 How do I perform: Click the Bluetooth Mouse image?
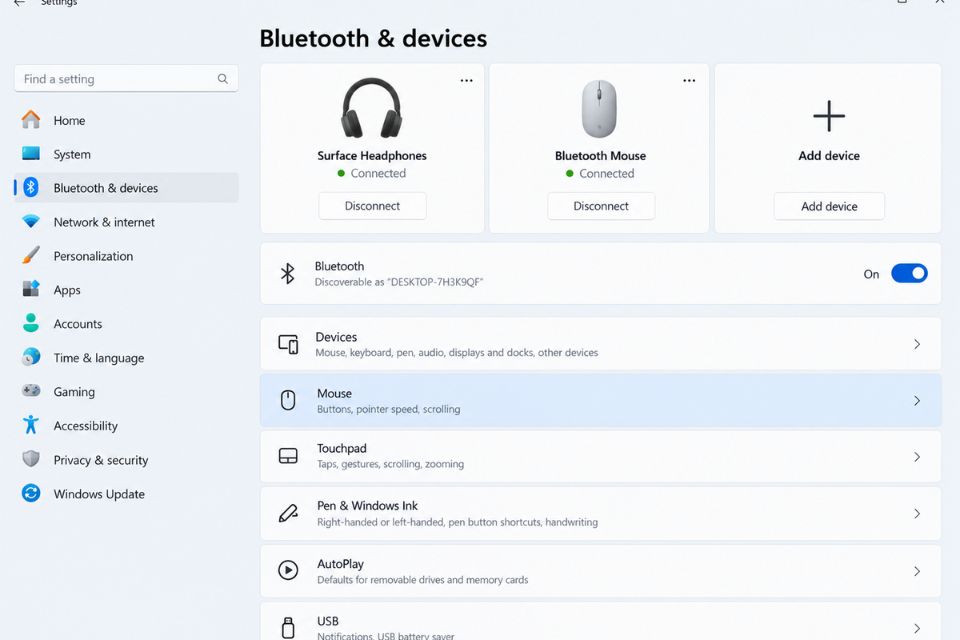599,109
